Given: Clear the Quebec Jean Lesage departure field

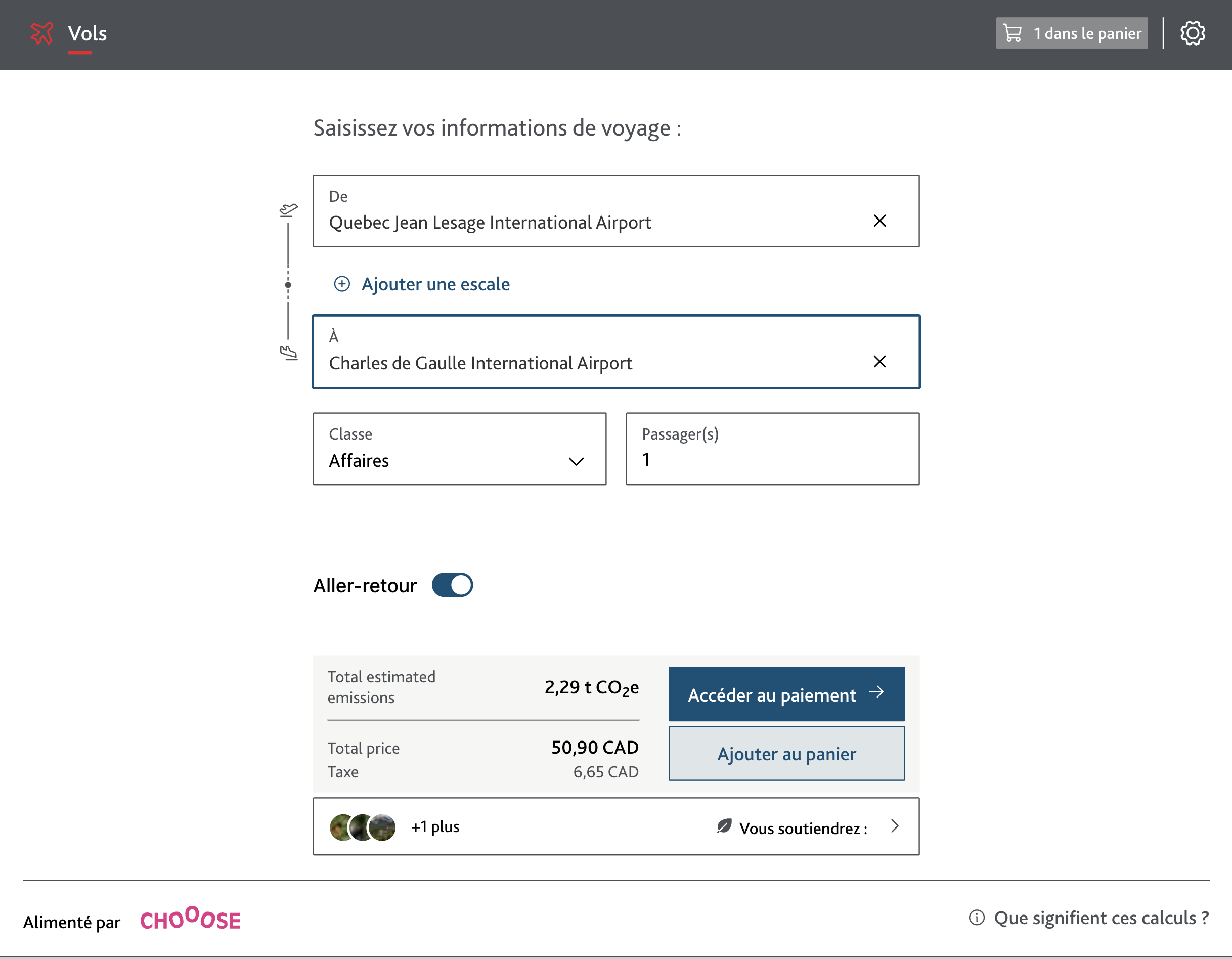Looking at the screenshot, I should 879,221.
